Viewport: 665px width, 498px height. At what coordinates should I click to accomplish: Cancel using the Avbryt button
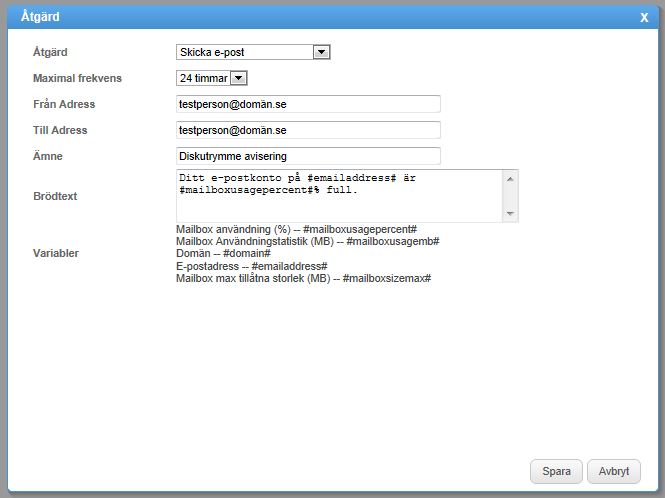click(x=613, y=472)
